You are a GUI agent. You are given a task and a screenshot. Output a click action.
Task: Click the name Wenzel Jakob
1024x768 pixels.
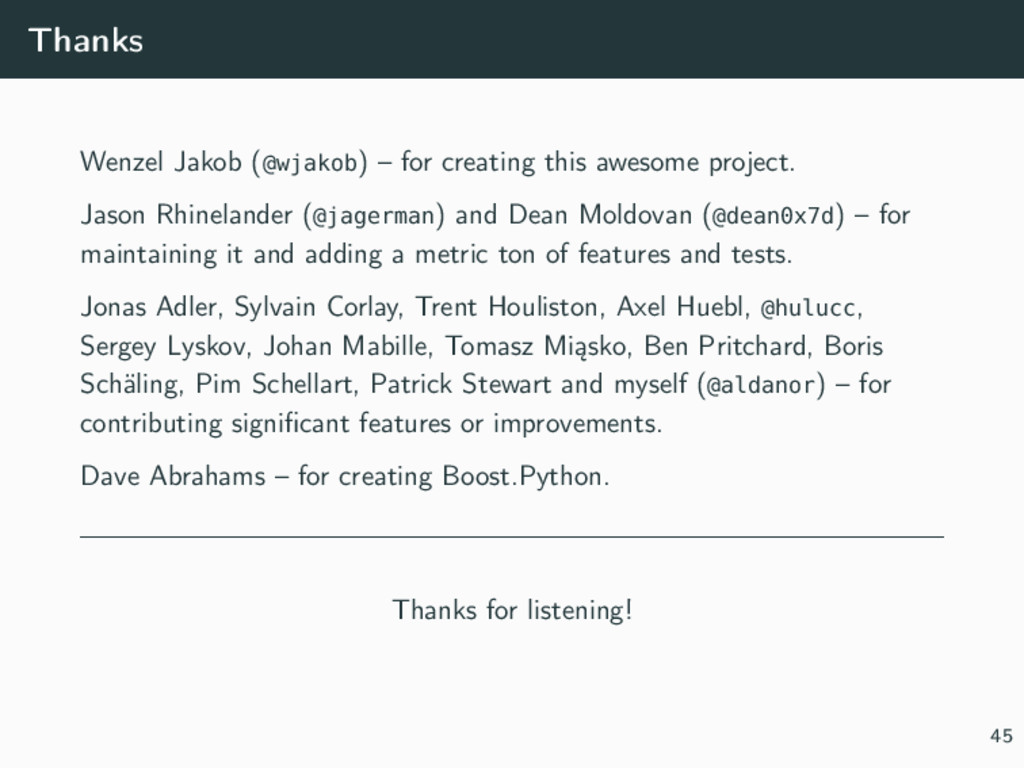click(161, 162)
